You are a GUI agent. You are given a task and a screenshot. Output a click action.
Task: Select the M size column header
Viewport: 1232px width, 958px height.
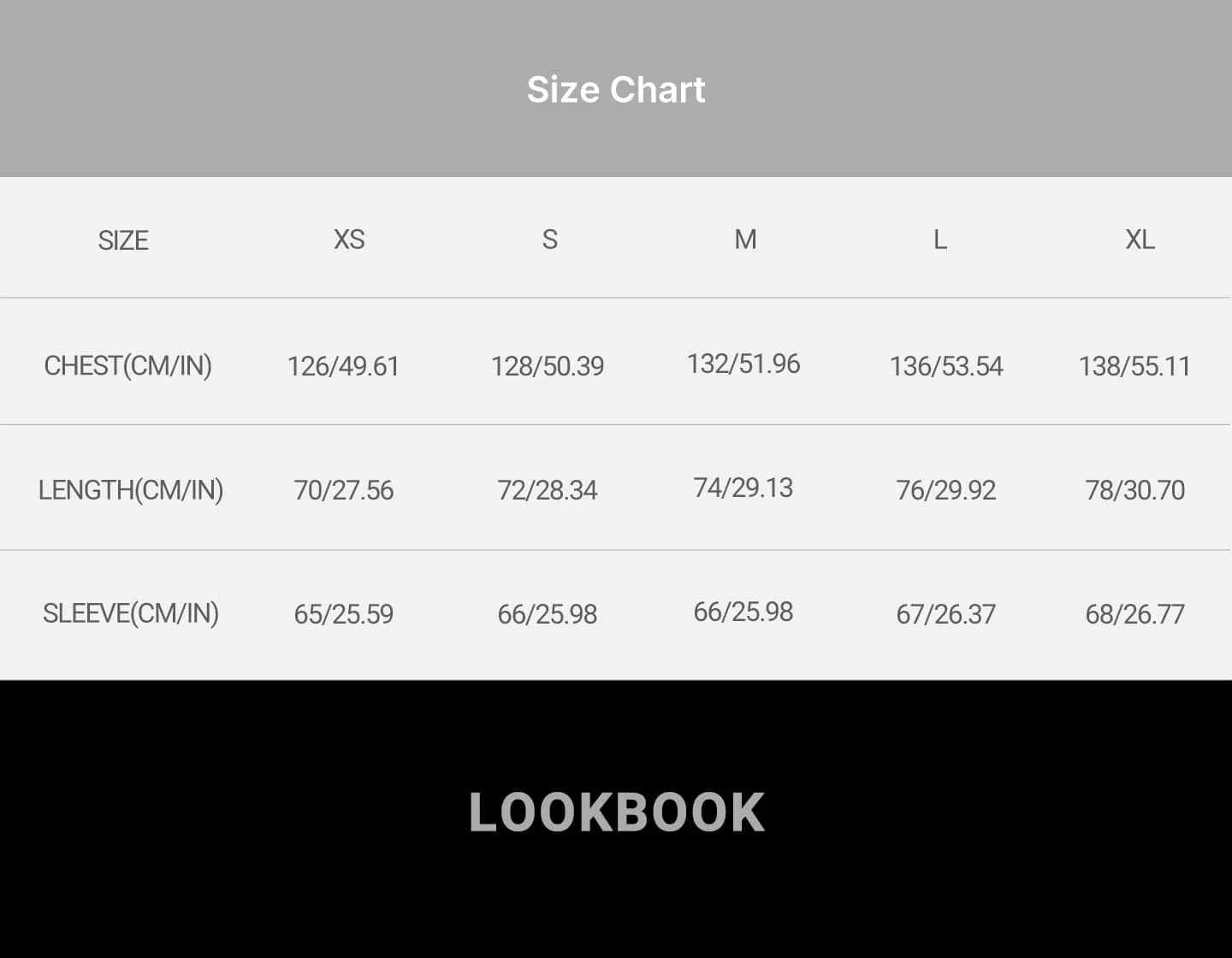[745, 239]
